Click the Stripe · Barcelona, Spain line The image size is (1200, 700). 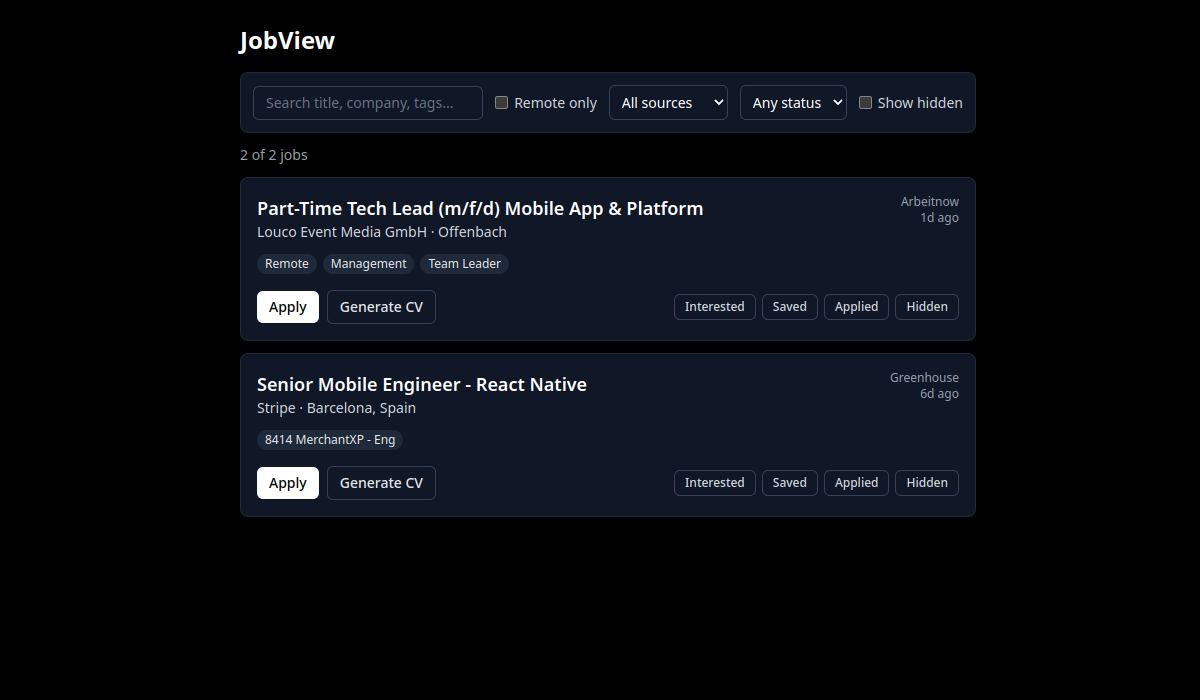click(x=336, y=408)
